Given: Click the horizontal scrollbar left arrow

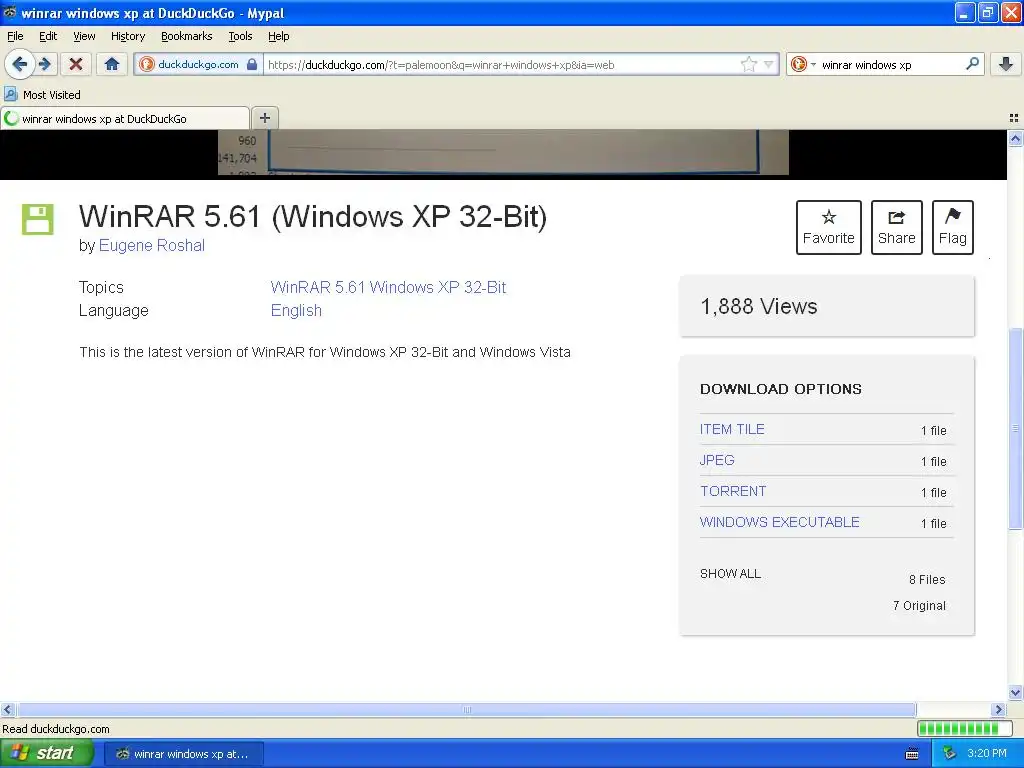Looking at the screenshot, I should (x=7, y=709).
